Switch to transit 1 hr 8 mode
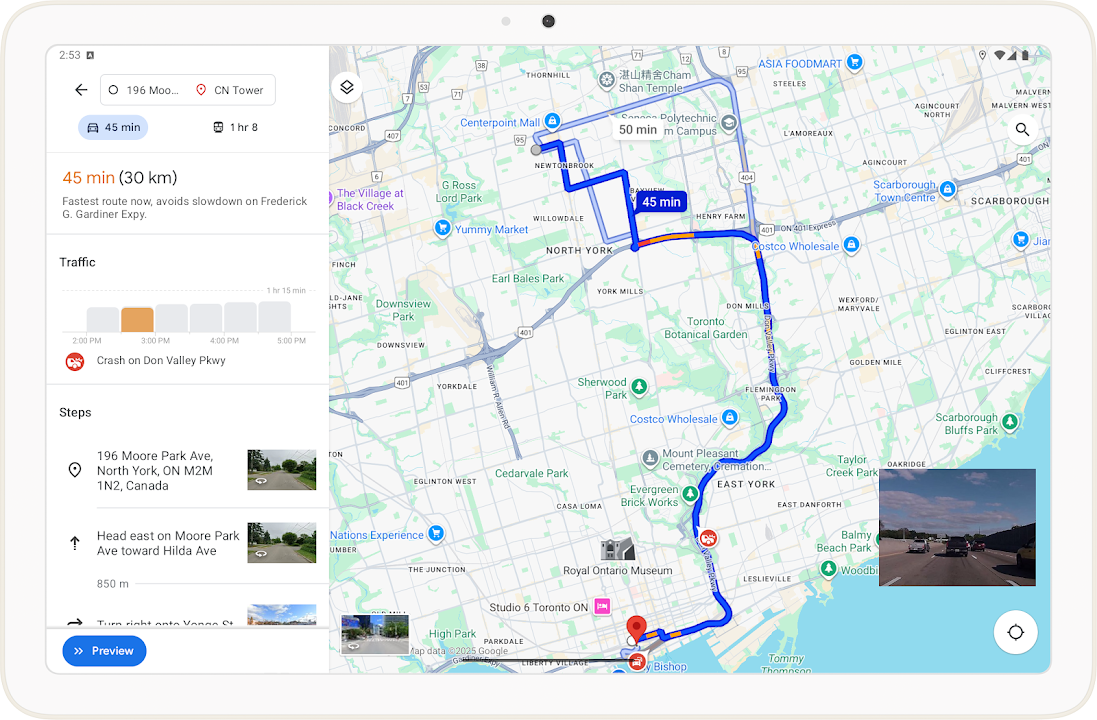 tap(235, 127)
